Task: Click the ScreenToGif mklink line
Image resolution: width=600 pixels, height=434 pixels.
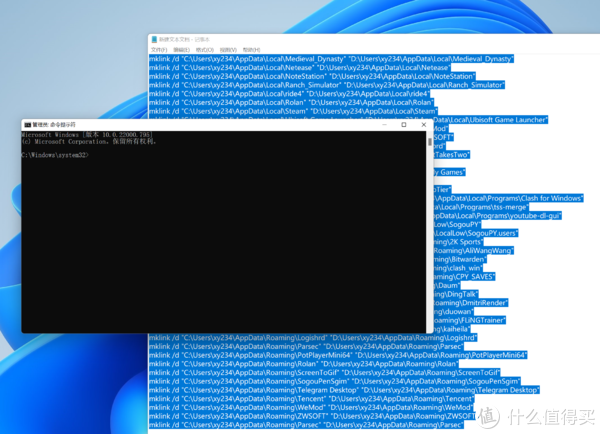Action: 324,373
